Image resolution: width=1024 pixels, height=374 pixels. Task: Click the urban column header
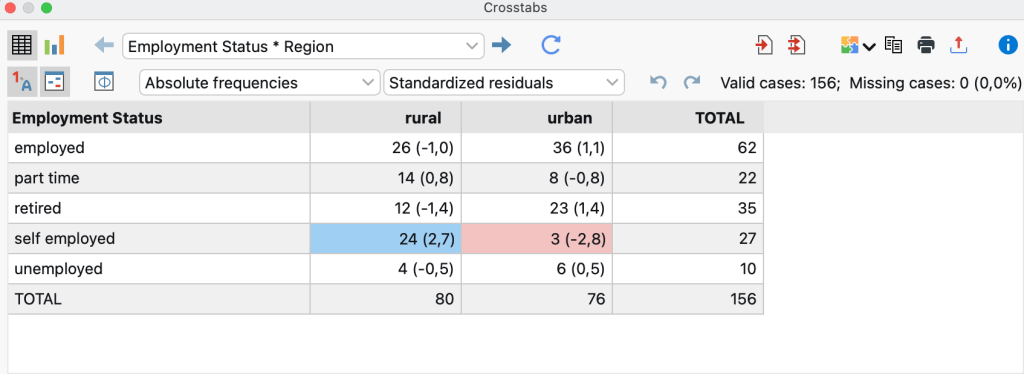point(537,118)
